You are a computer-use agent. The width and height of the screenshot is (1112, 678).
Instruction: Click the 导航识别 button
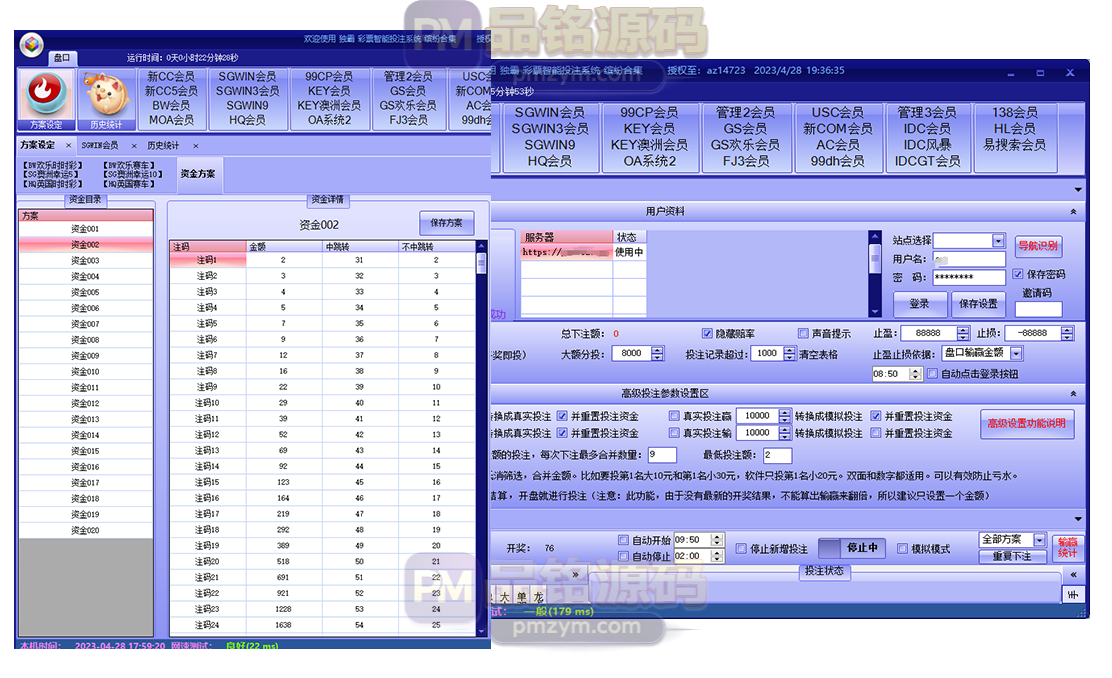[x=1038, y=246]
